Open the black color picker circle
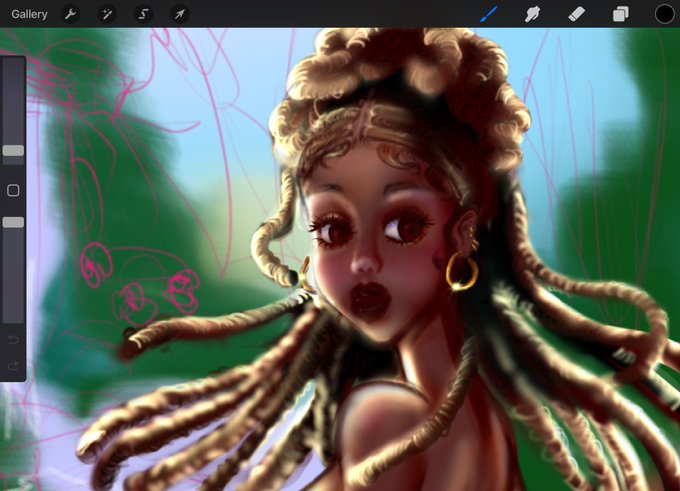 click(x=664, y=14)
